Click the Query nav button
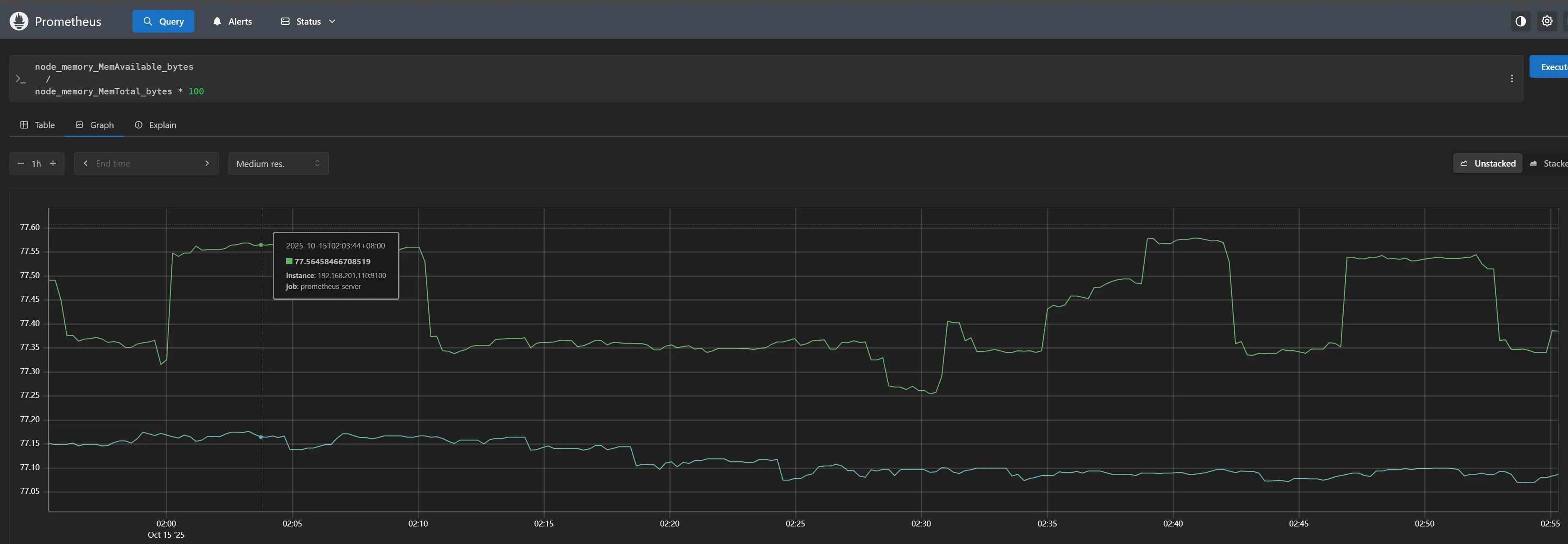1568x544 pixels. pos(163,21)
